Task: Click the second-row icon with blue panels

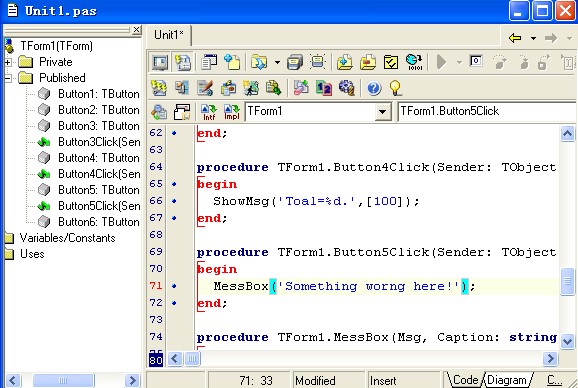Action: pos(182,88)
